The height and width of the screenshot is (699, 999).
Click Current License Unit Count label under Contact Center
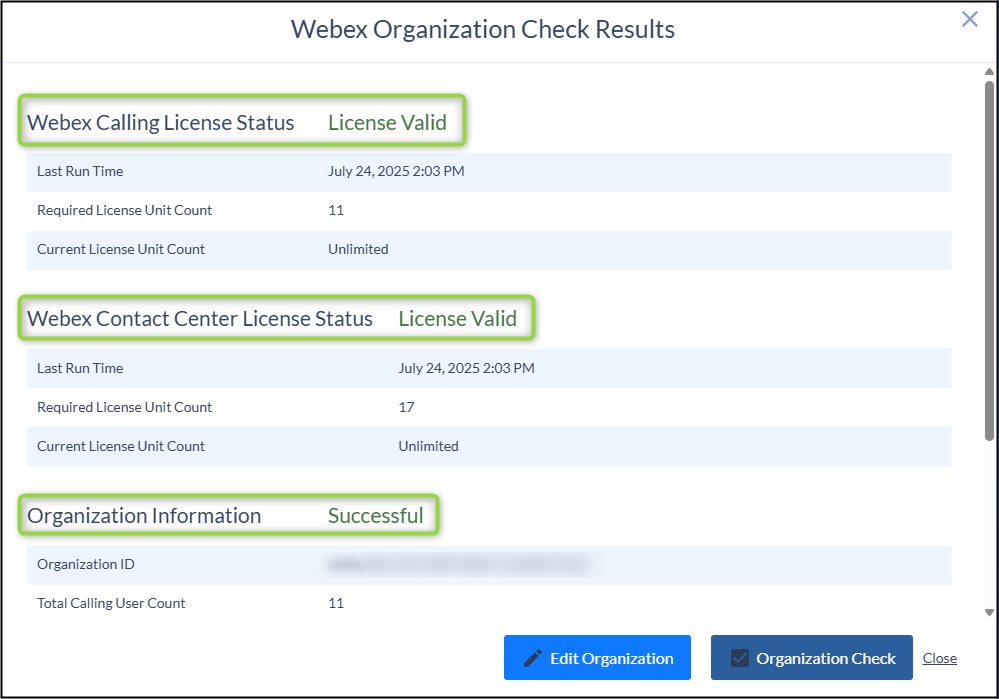pos(121,446)
